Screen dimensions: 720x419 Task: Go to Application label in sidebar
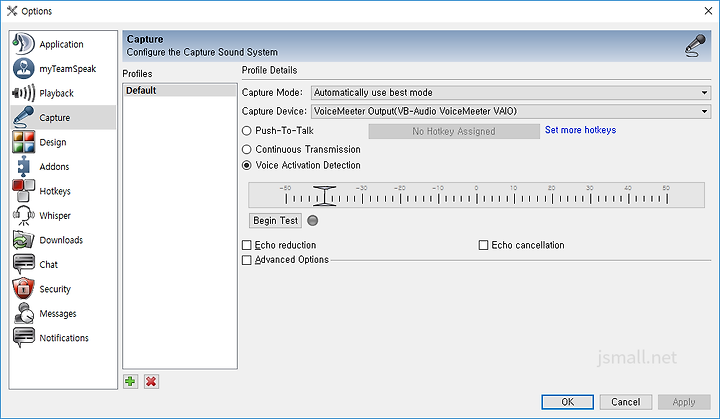point(62,44)
